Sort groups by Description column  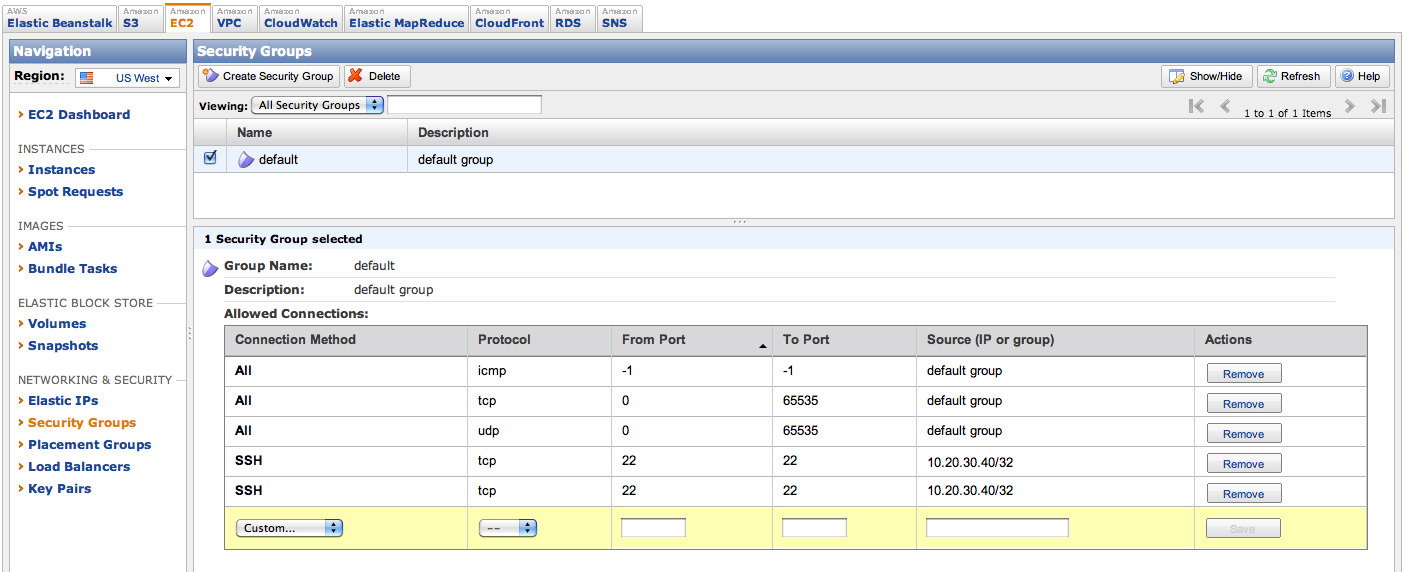pyautogui.click(x=900, y=132)
